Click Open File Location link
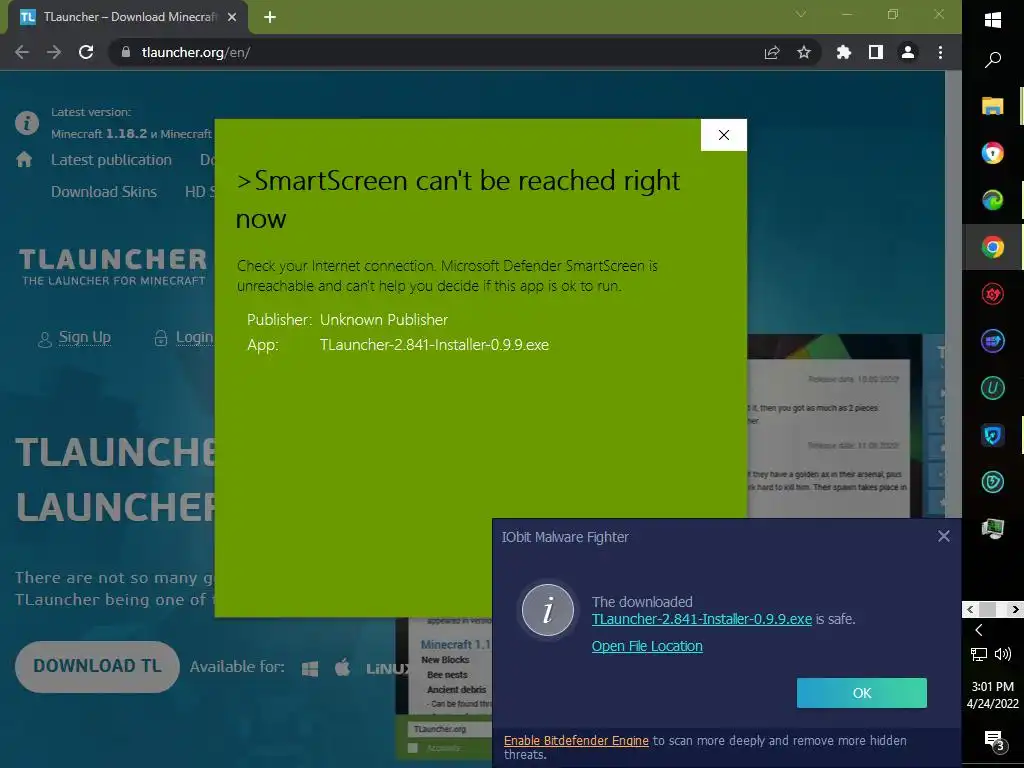Viewport: 1024px width, 768px height. [647, 646]
